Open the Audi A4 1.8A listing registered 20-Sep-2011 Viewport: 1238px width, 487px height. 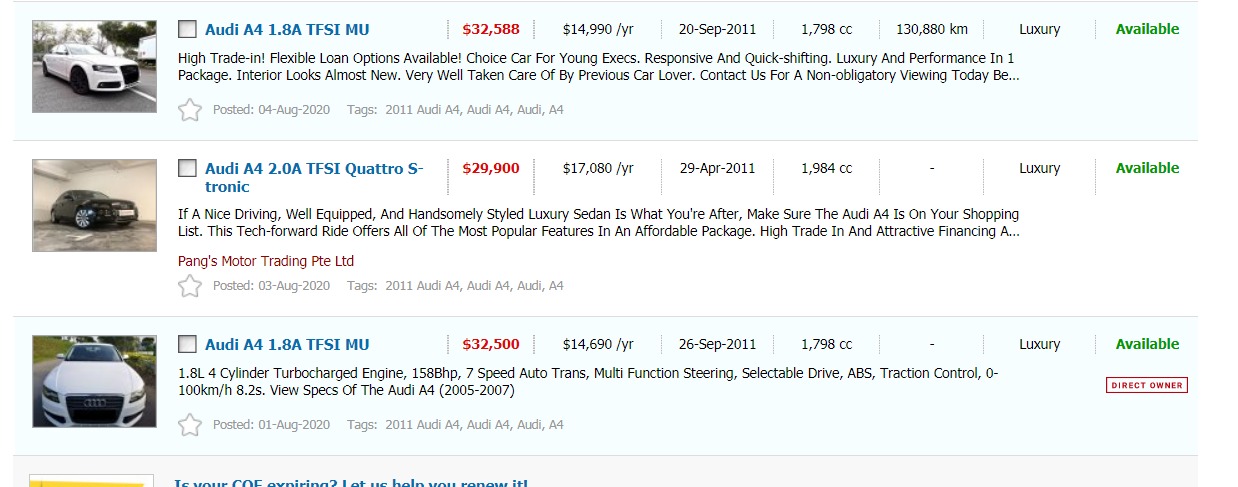(x=287, y=30)
